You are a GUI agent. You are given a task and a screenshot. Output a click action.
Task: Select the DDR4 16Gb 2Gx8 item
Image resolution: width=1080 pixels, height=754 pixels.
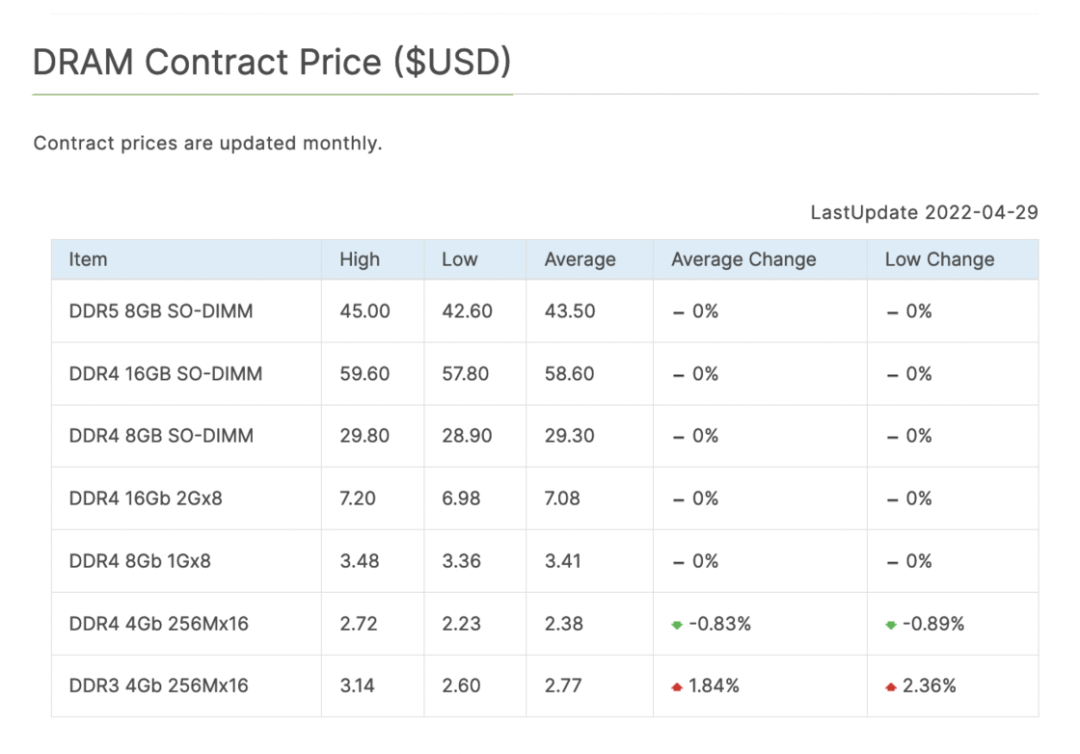(x=146, y=498)
